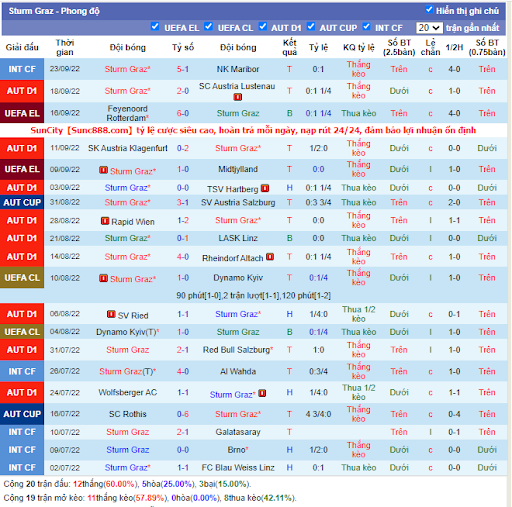Click red card icon beside Rheindorf Altach
Screen dimensions: 512x507
[270, 257]
